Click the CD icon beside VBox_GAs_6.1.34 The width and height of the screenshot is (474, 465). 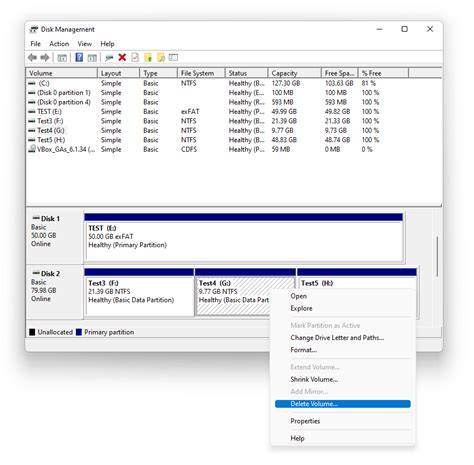coord(32,149)
